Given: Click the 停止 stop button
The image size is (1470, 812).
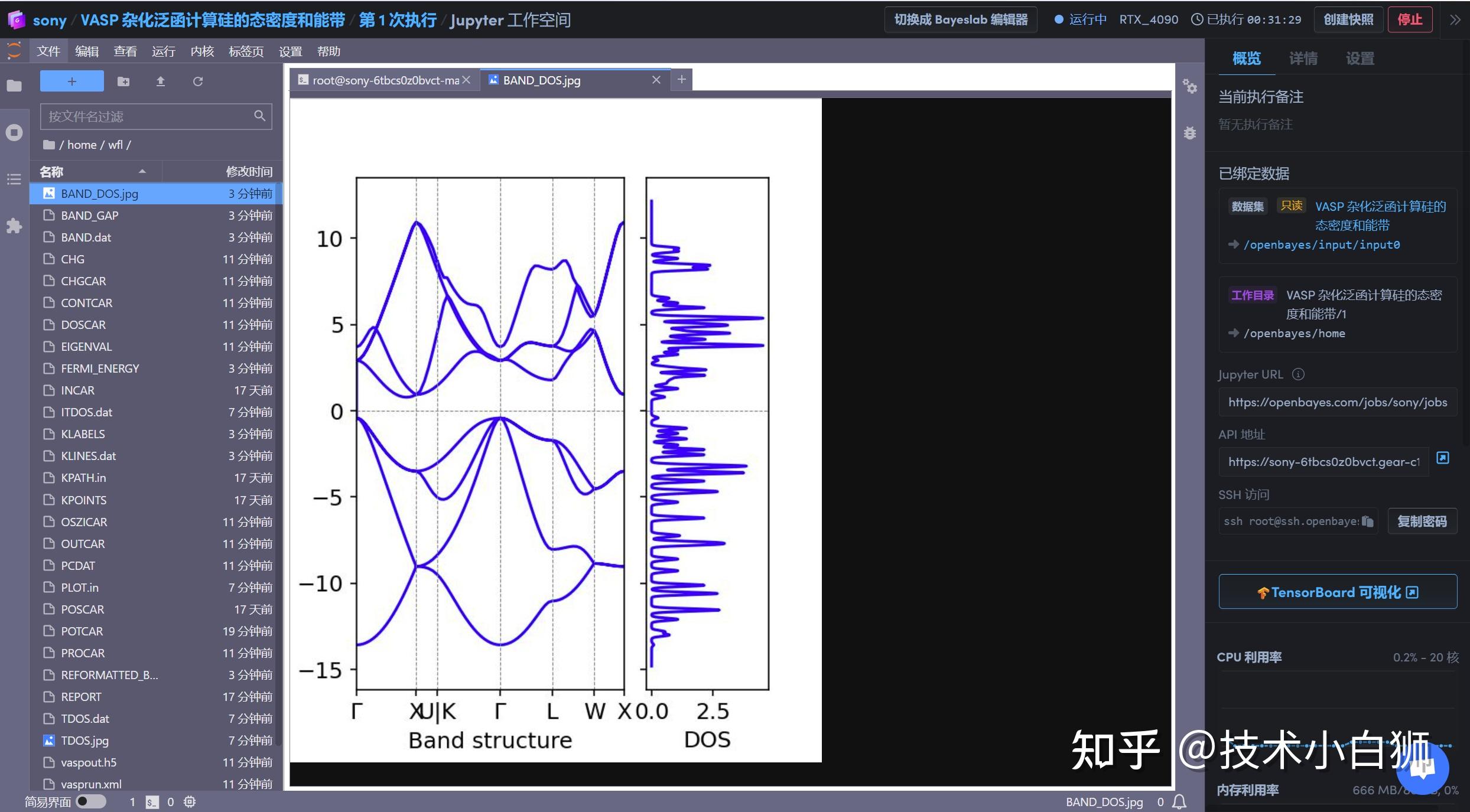Looking at the screenshot, I should tap(1409, 19).
